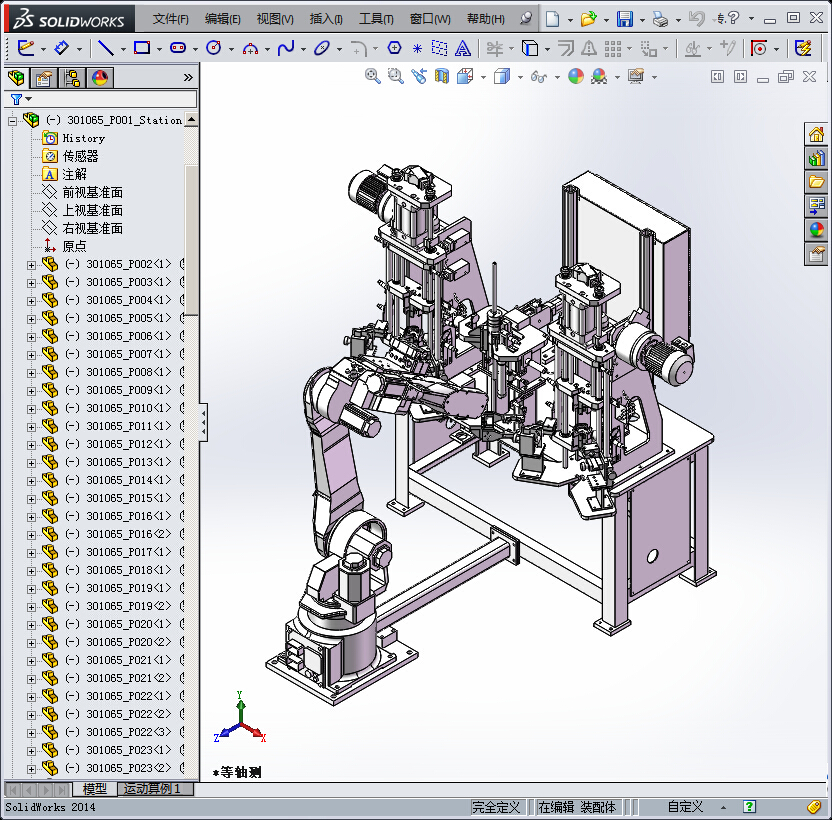Switch to the ConfigurationManager panel icon
The height and width of the screenshot is (820, 832).
tap(72, 78)
